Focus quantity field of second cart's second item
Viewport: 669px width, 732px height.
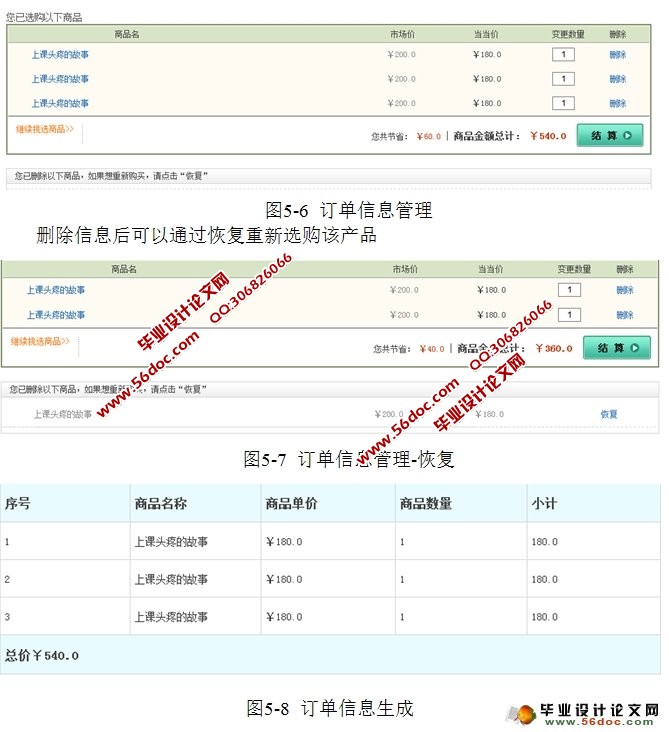coord(568,315)
